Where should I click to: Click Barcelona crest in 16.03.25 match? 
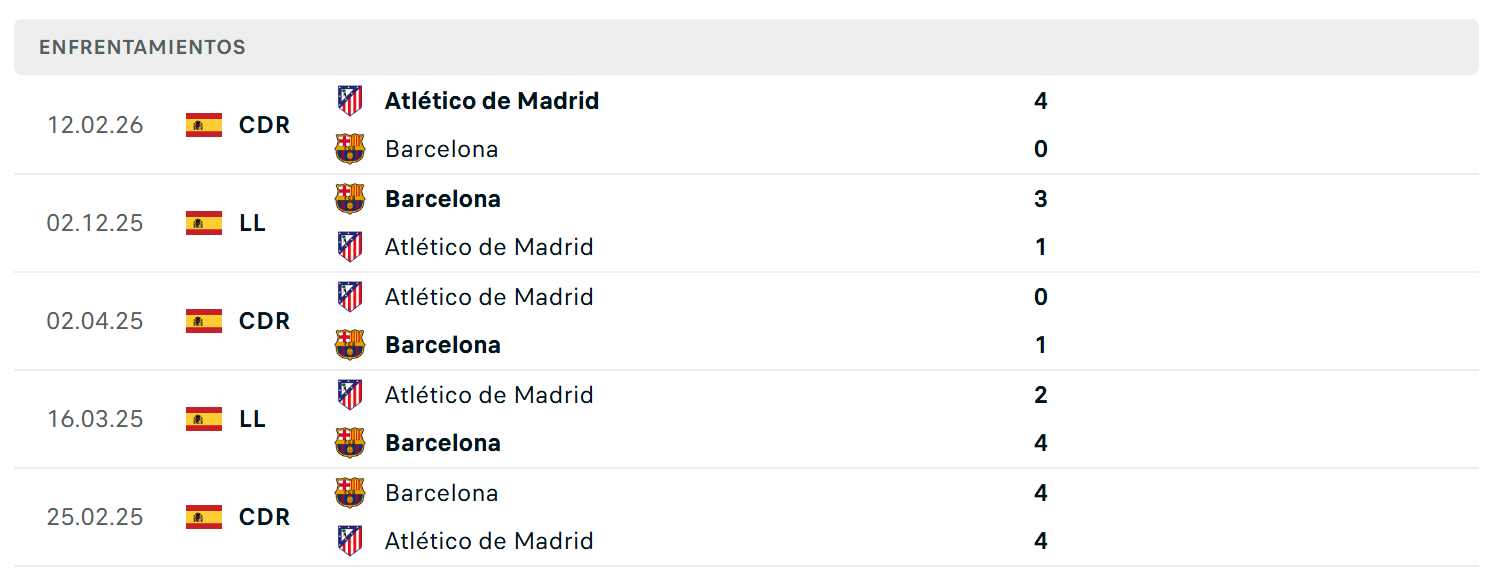pyautogui.click(x=349, y=443)
